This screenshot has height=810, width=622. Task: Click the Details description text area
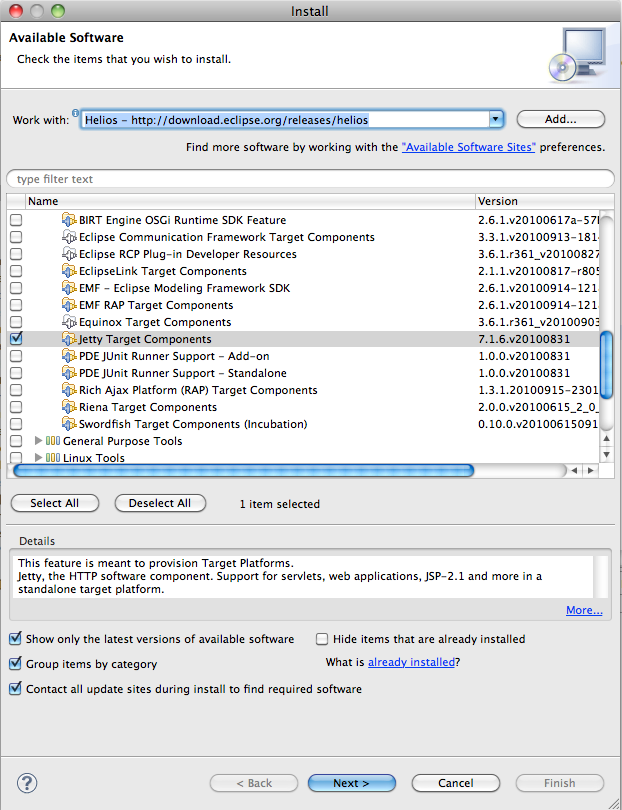(x=303, y=577)
